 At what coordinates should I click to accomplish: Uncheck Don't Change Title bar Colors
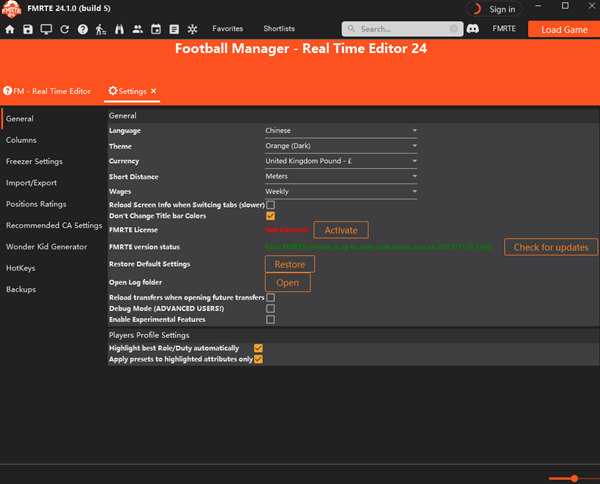[270, 216]
